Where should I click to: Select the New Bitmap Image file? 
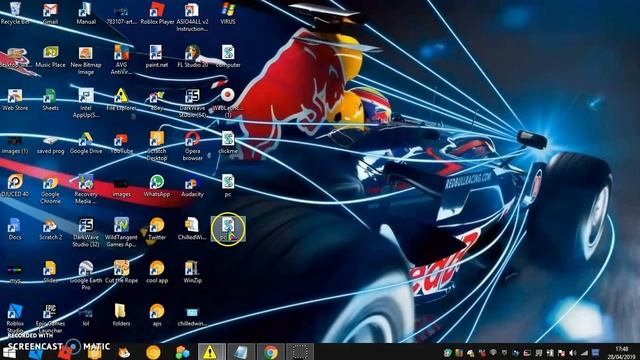[86, 60]
